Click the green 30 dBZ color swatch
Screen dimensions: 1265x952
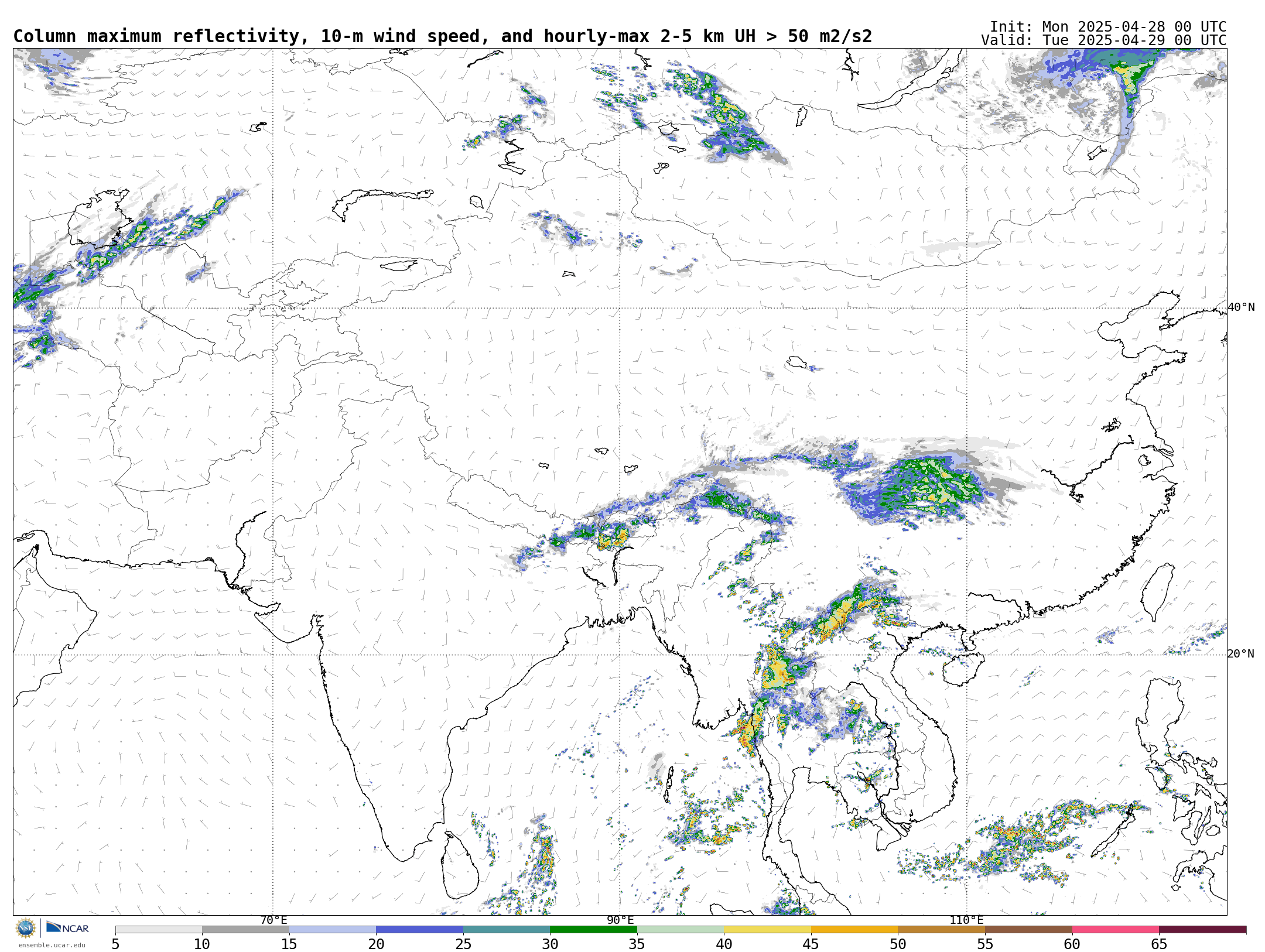(x=593, y=930)
